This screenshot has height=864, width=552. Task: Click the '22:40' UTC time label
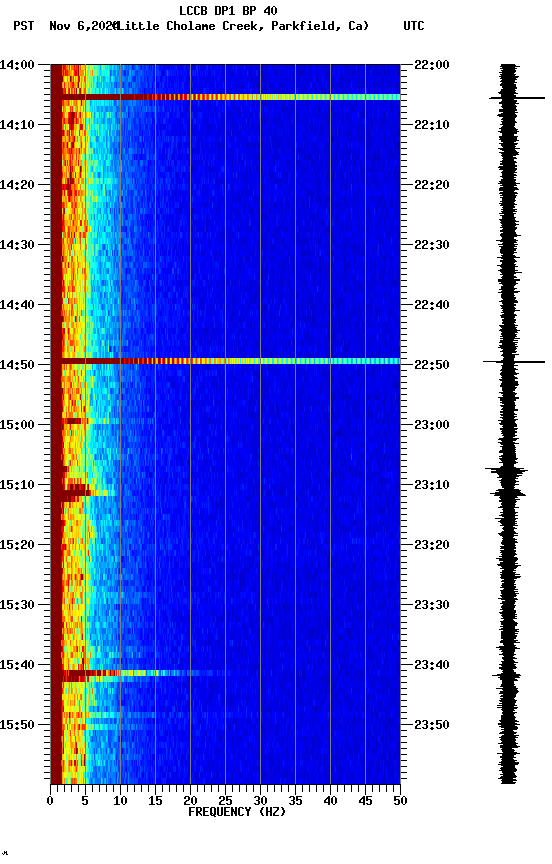[432, 305]
